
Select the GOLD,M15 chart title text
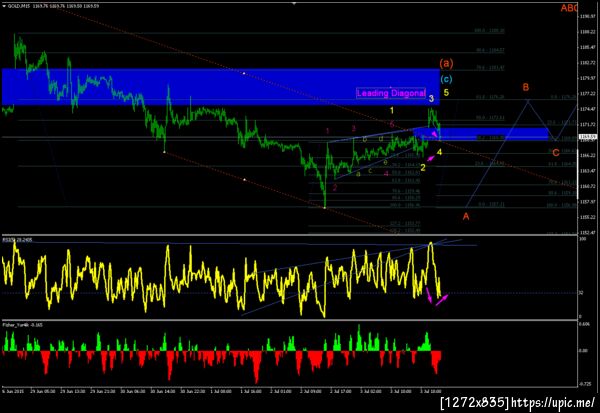point(18,6)
